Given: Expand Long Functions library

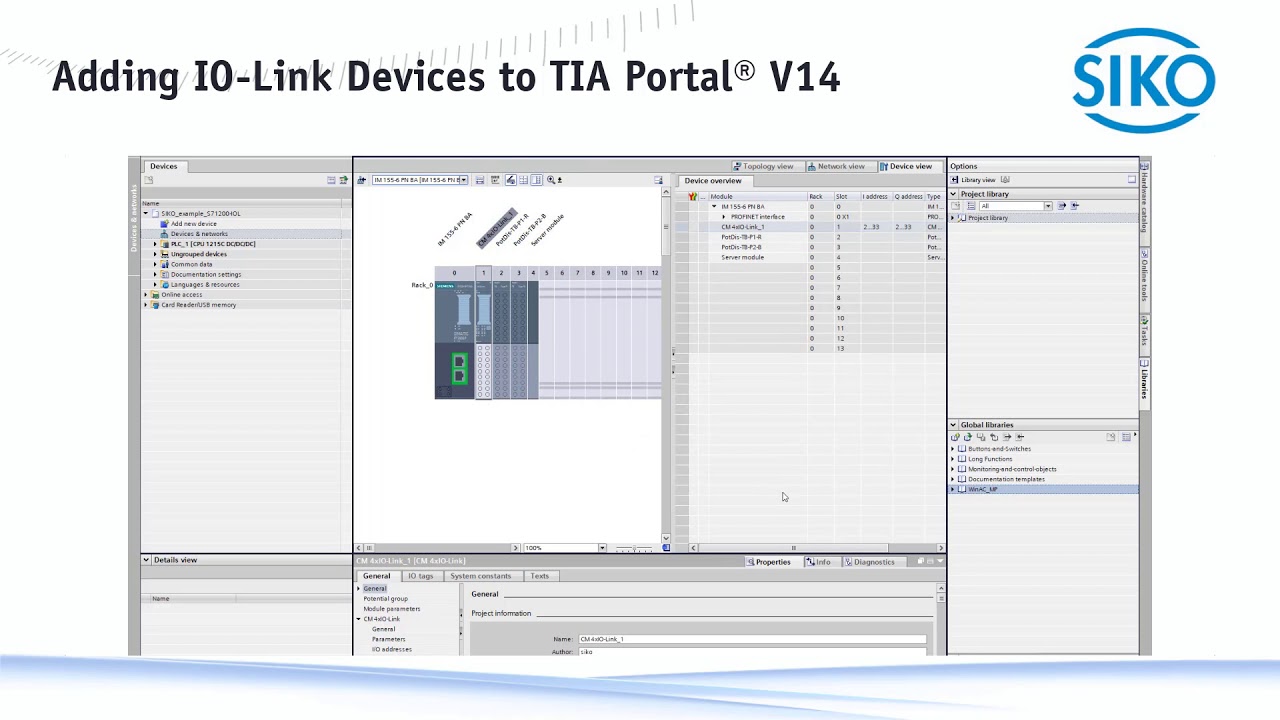Looking at the screenshot, I should (952, 459).
